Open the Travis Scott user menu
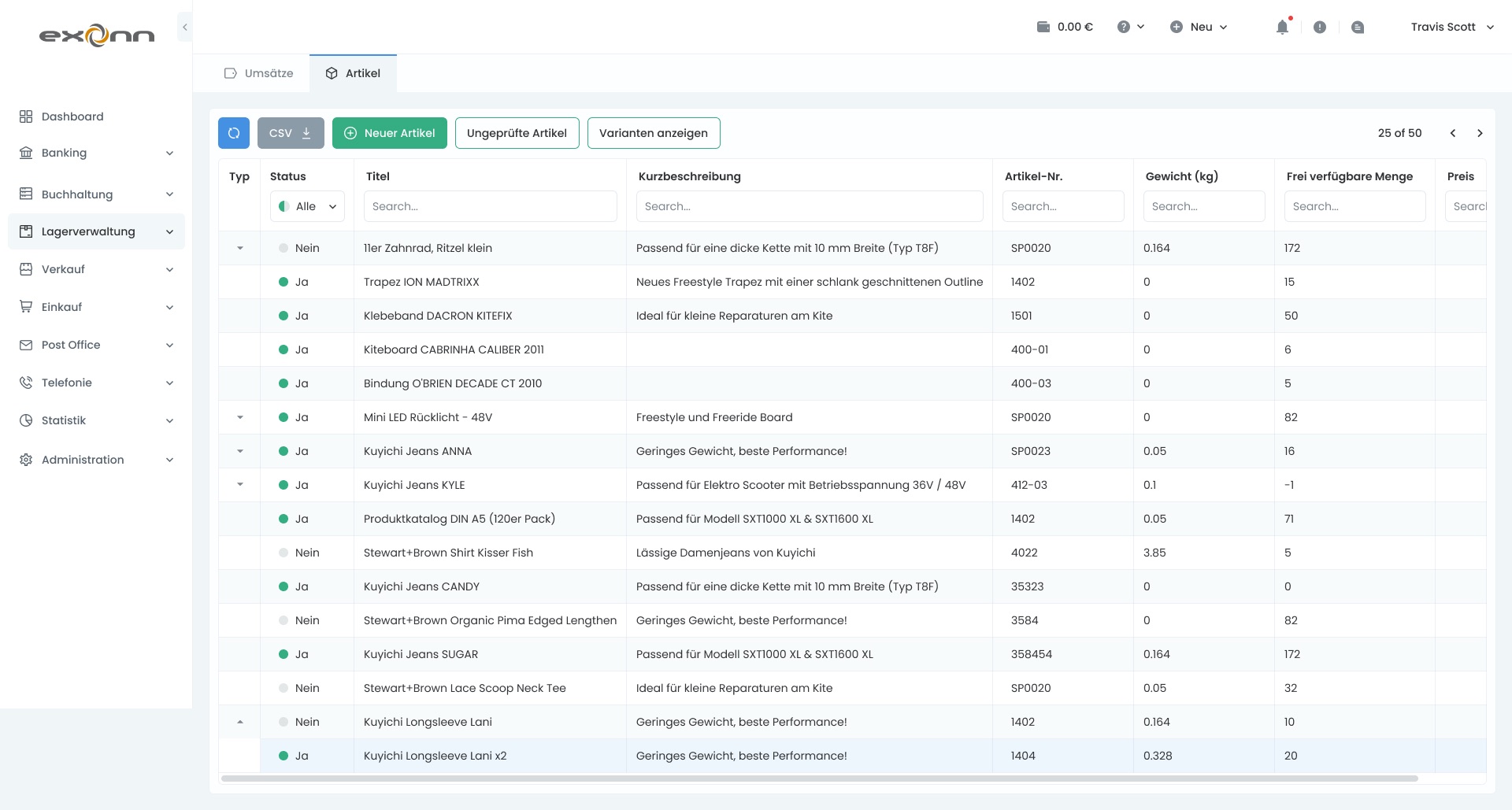Image resolution: width=1512 pixels, height=810 pixels. [1452, 27]
